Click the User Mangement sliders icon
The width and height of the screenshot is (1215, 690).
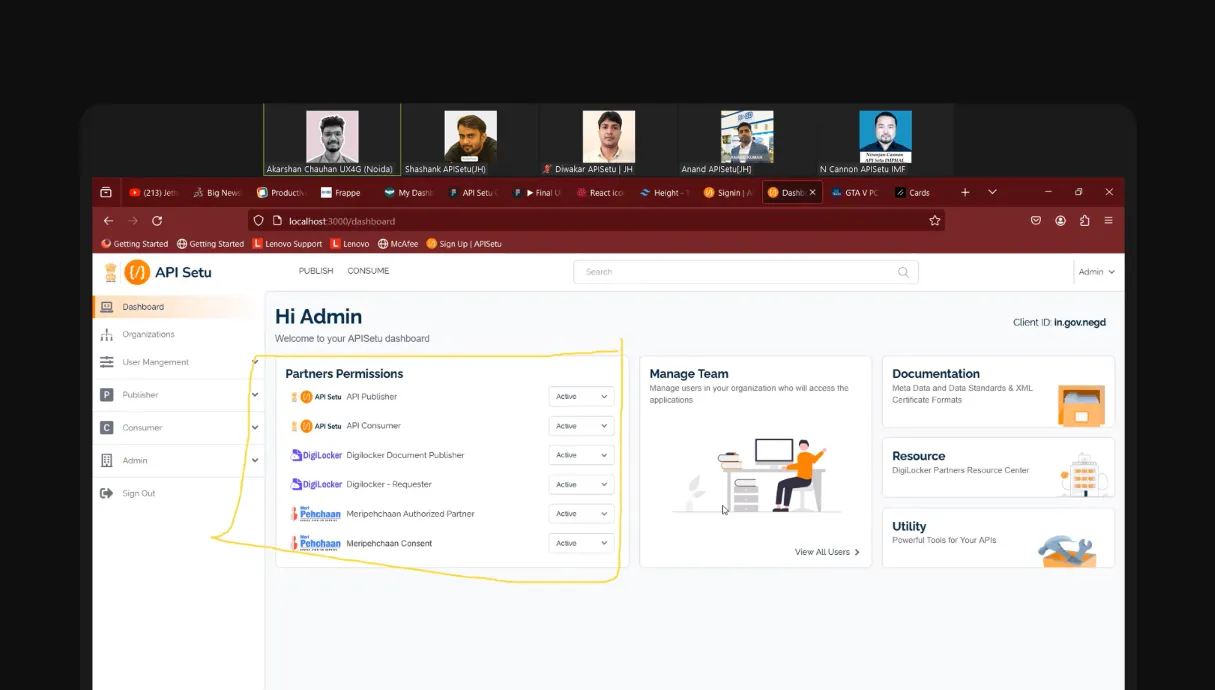click(x=107, y=362)
